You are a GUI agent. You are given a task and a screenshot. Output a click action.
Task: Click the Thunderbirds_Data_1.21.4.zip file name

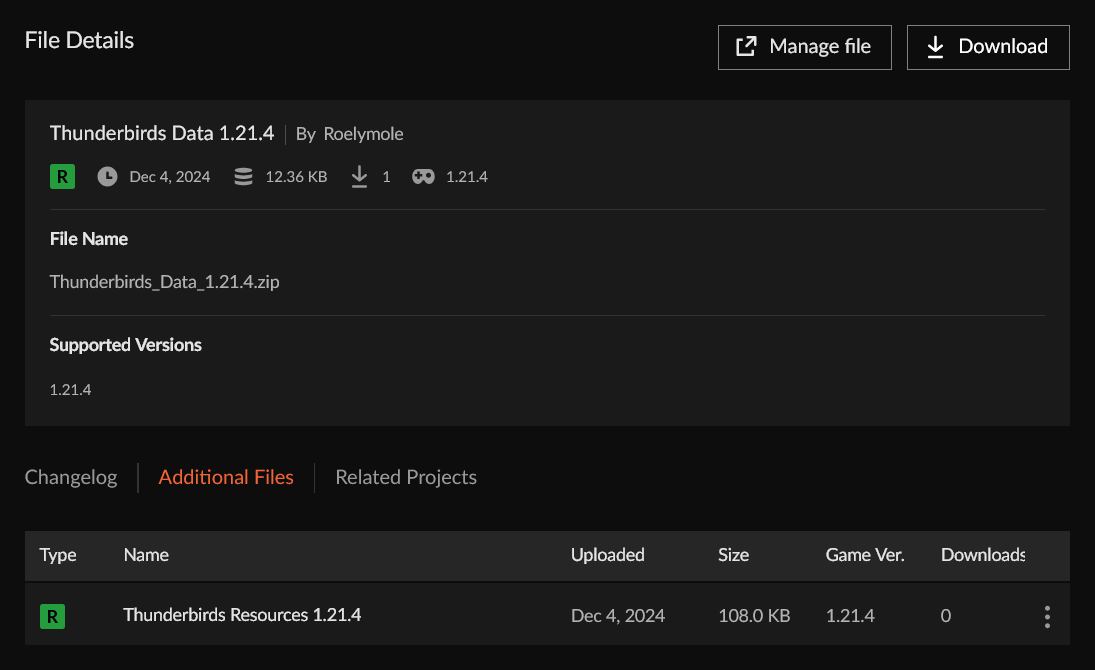click(164, 282)
